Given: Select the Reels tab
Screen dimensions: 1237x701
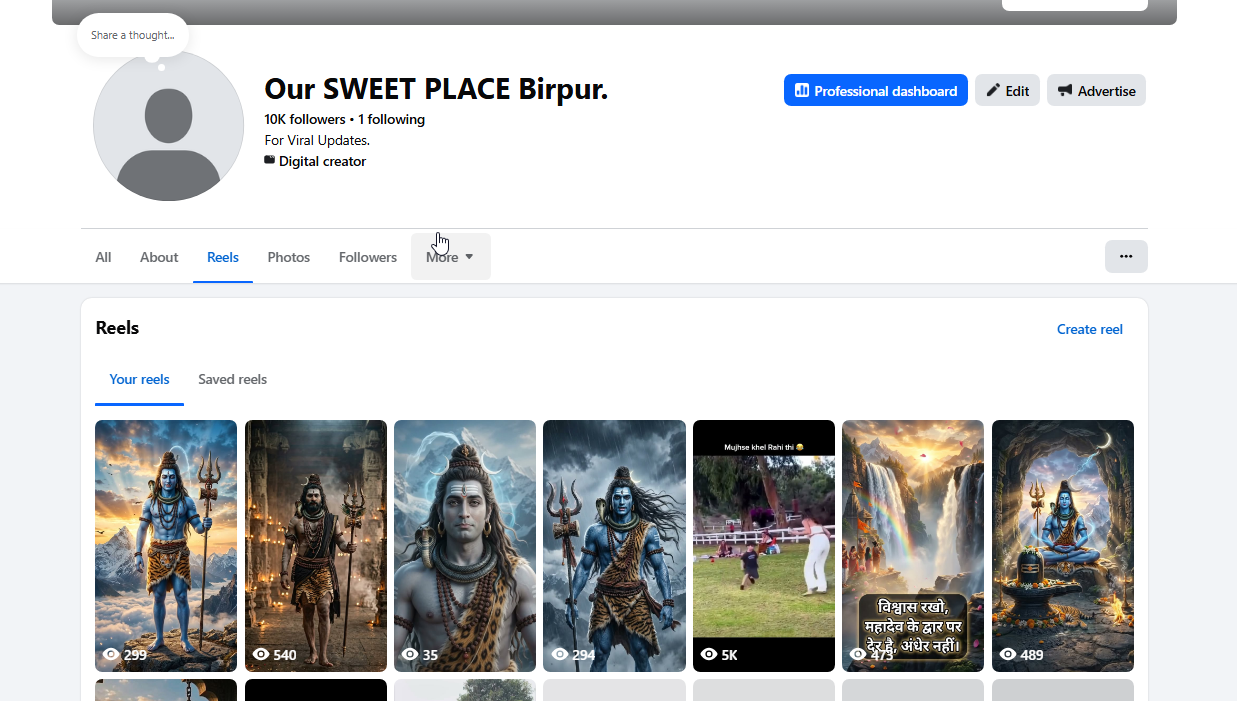Looking at the screenshot, I should pos(223,257).
